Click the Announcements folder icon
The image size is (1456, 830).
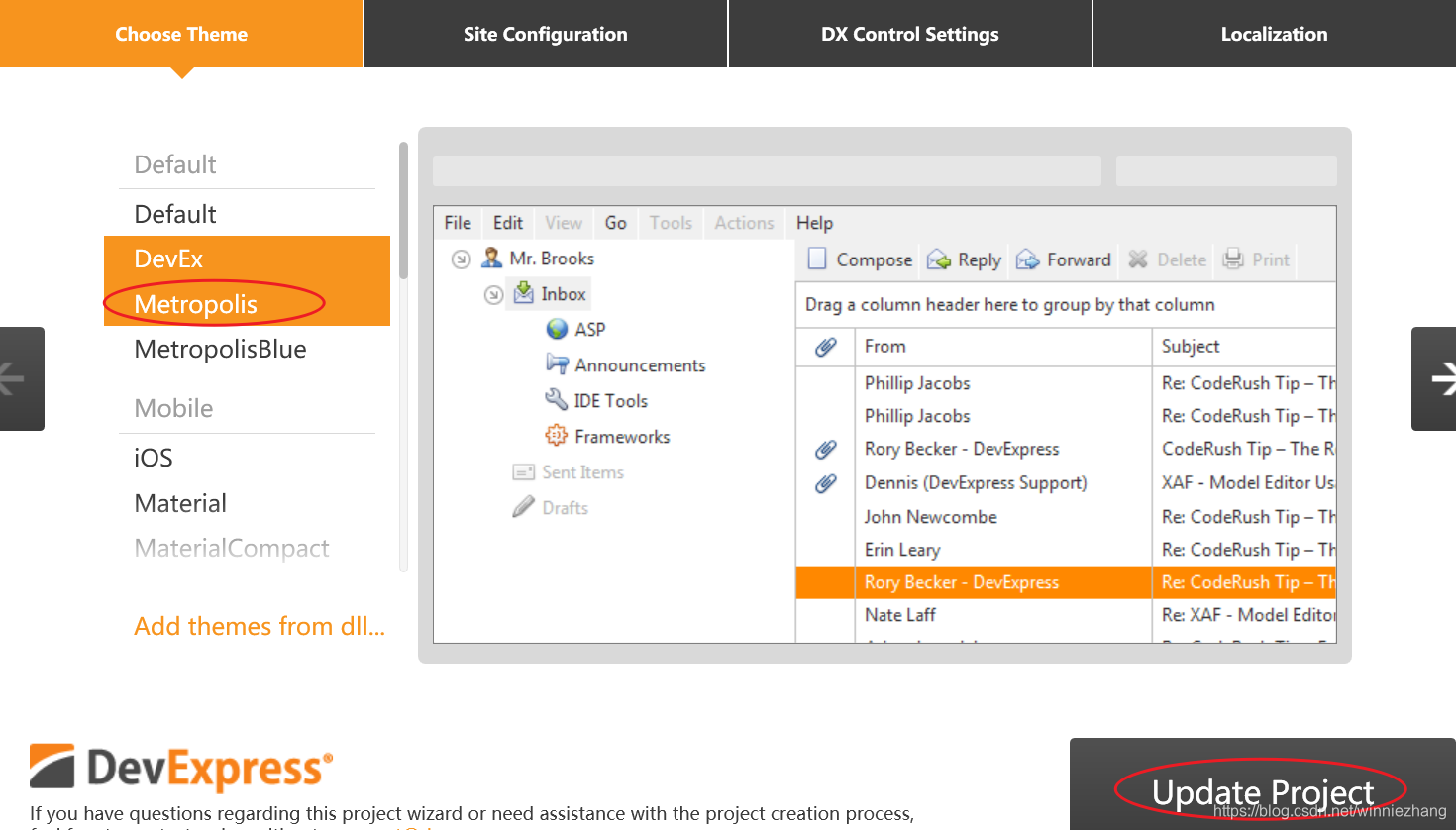[x=557, y=363]
